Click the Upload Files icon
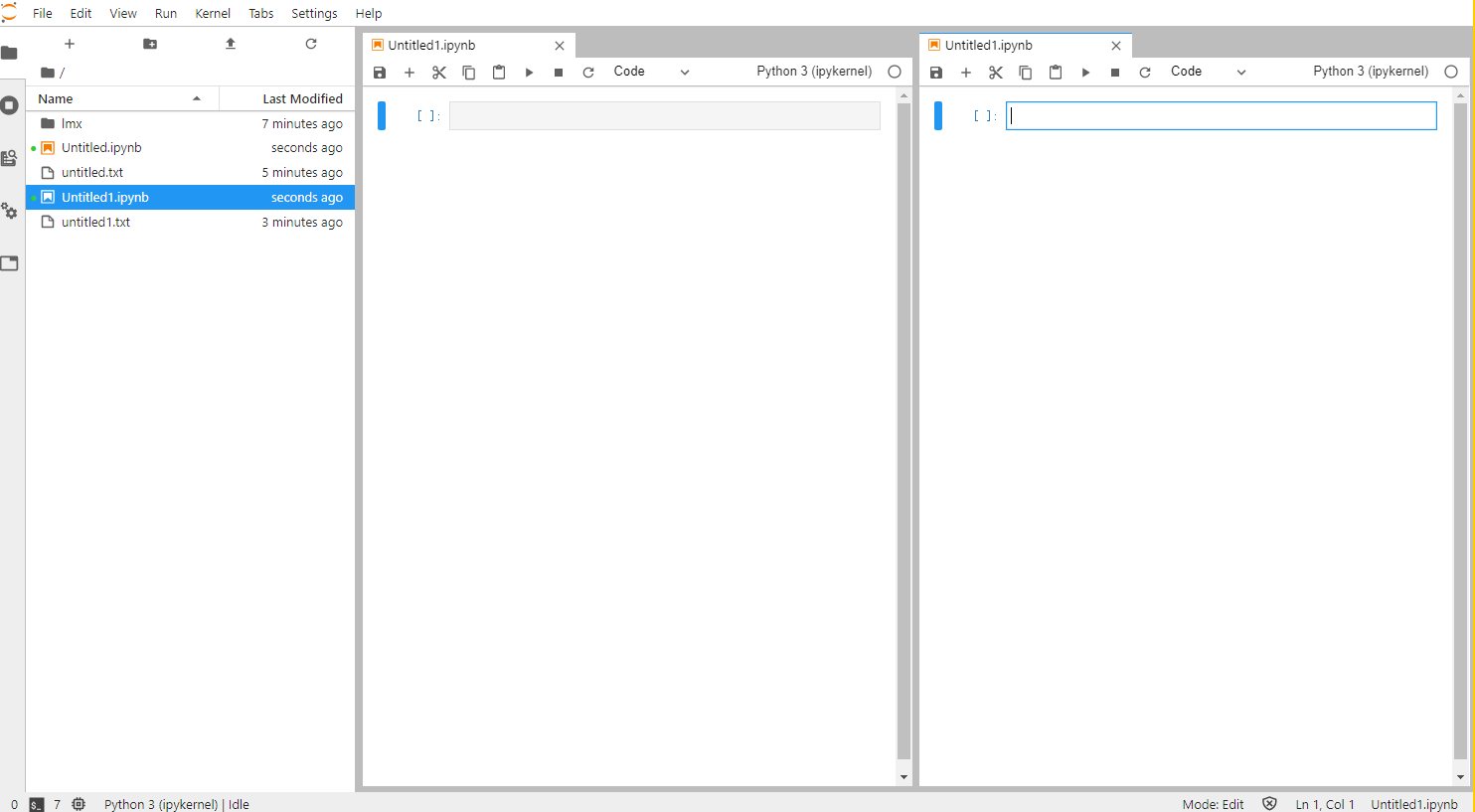Image resolution: width=1475 pixels, height=812 pixels. coord(231,44)
